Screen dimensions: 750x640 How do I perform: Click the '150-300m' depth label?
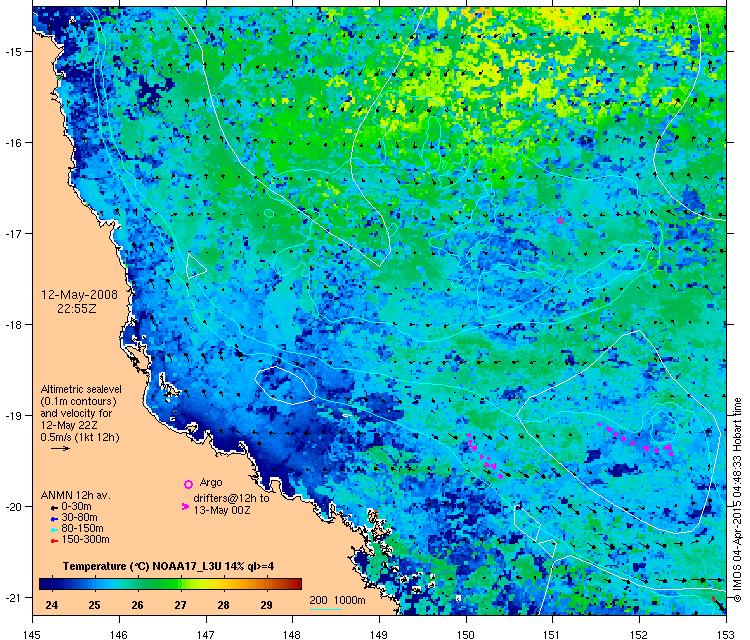pyautogui.click(x=86, y=540)
